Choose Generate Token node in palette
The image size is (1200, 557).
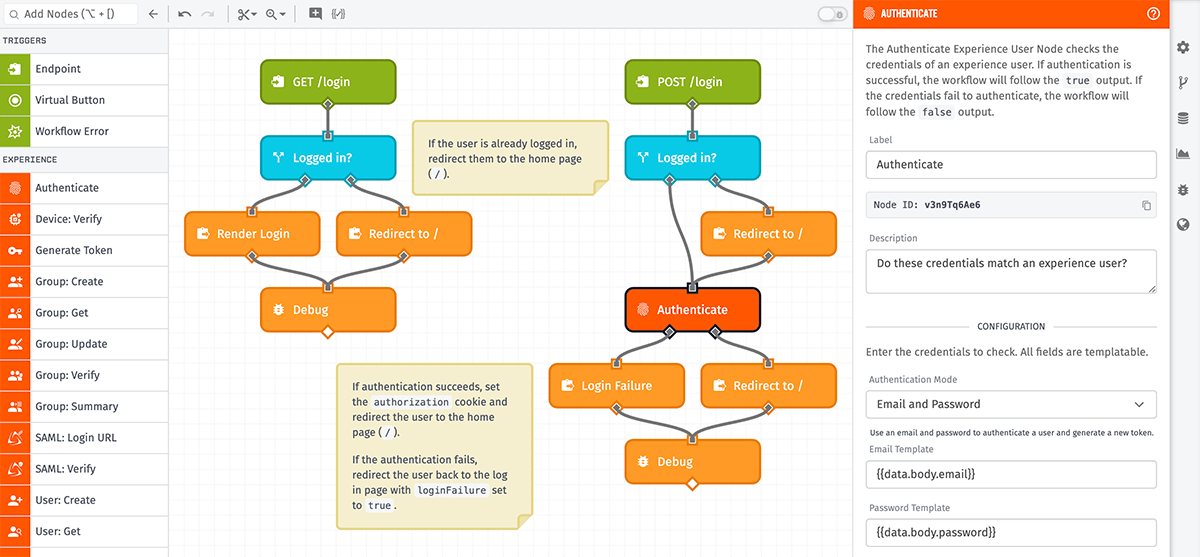[x=84, y=250]
